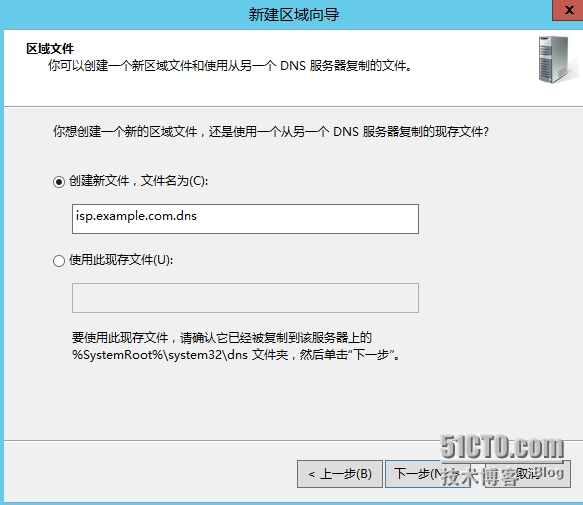Click the empty existing file name field
The image size is (583, 505).
click(x=245, y=298)
